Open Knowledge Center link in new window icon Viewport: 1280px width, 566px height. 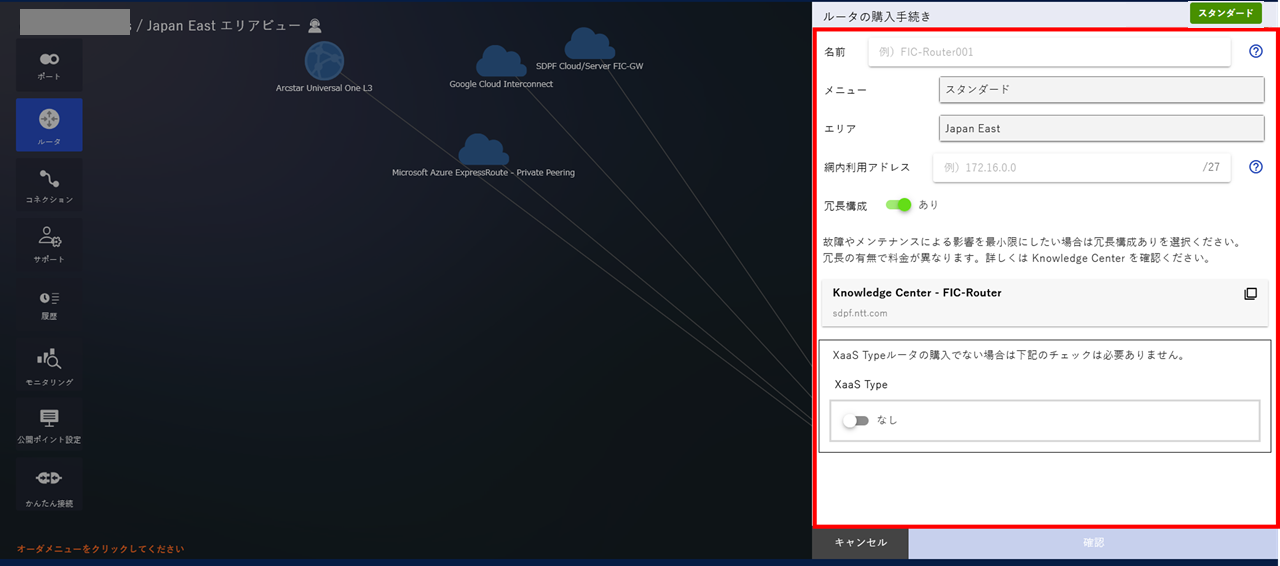coord(1250,294)
